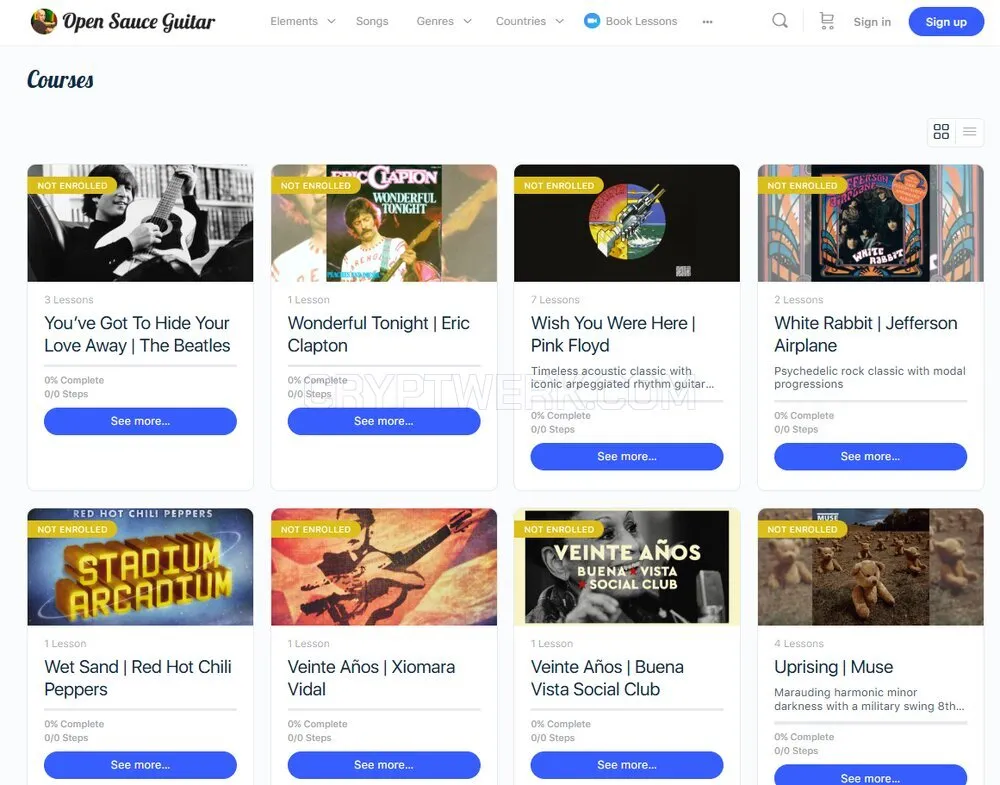Click the video camera icon beside Book Lessons
The width and height of the screenshot is (1000, 785).
click(592, 21)
